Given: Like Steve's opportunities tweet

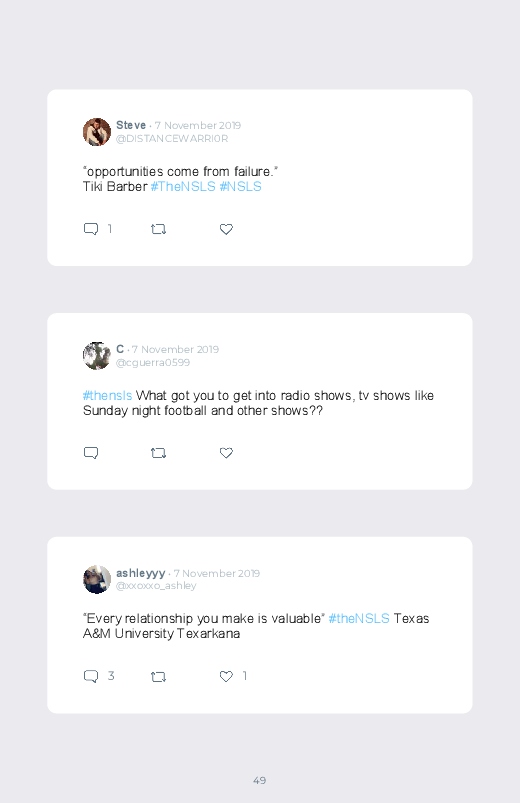Looking at the screenshot, I should click(226, 229).
